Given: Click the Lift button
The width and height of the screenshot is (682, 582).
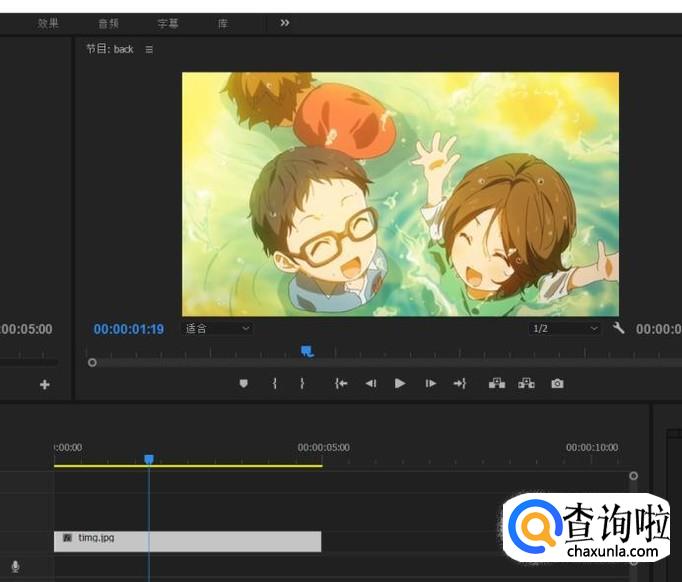Looking at the screenshot, I should [x=496, y=383].
